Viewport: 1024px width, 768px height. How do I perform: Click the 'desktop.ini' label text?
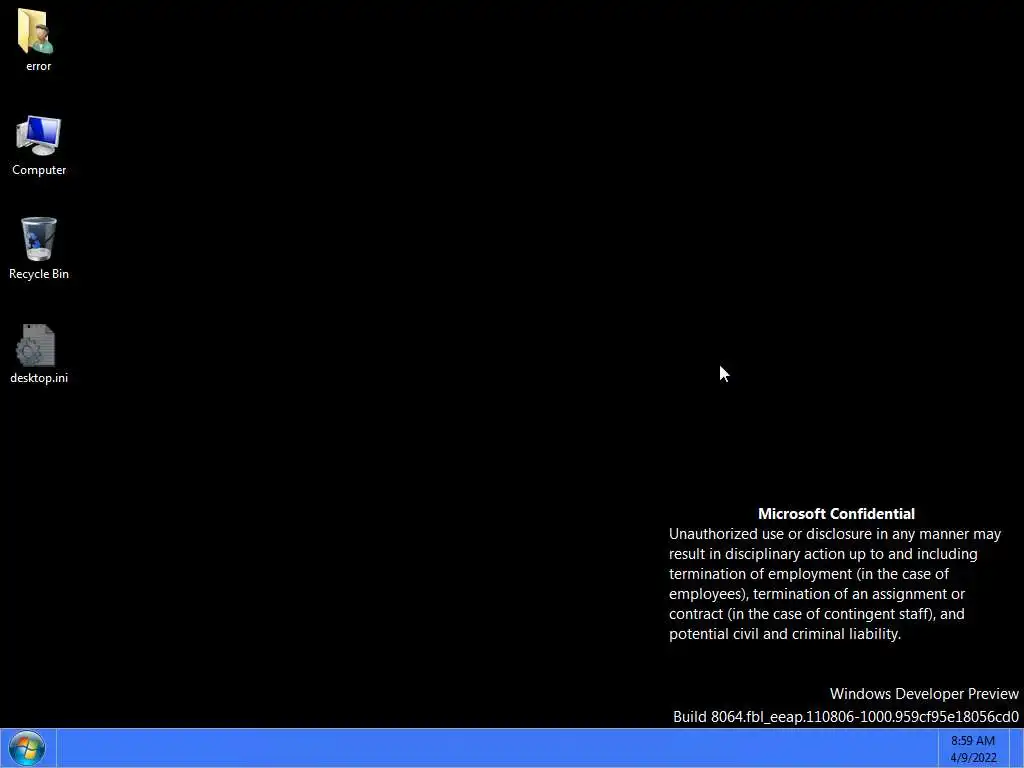click(39, 377)
